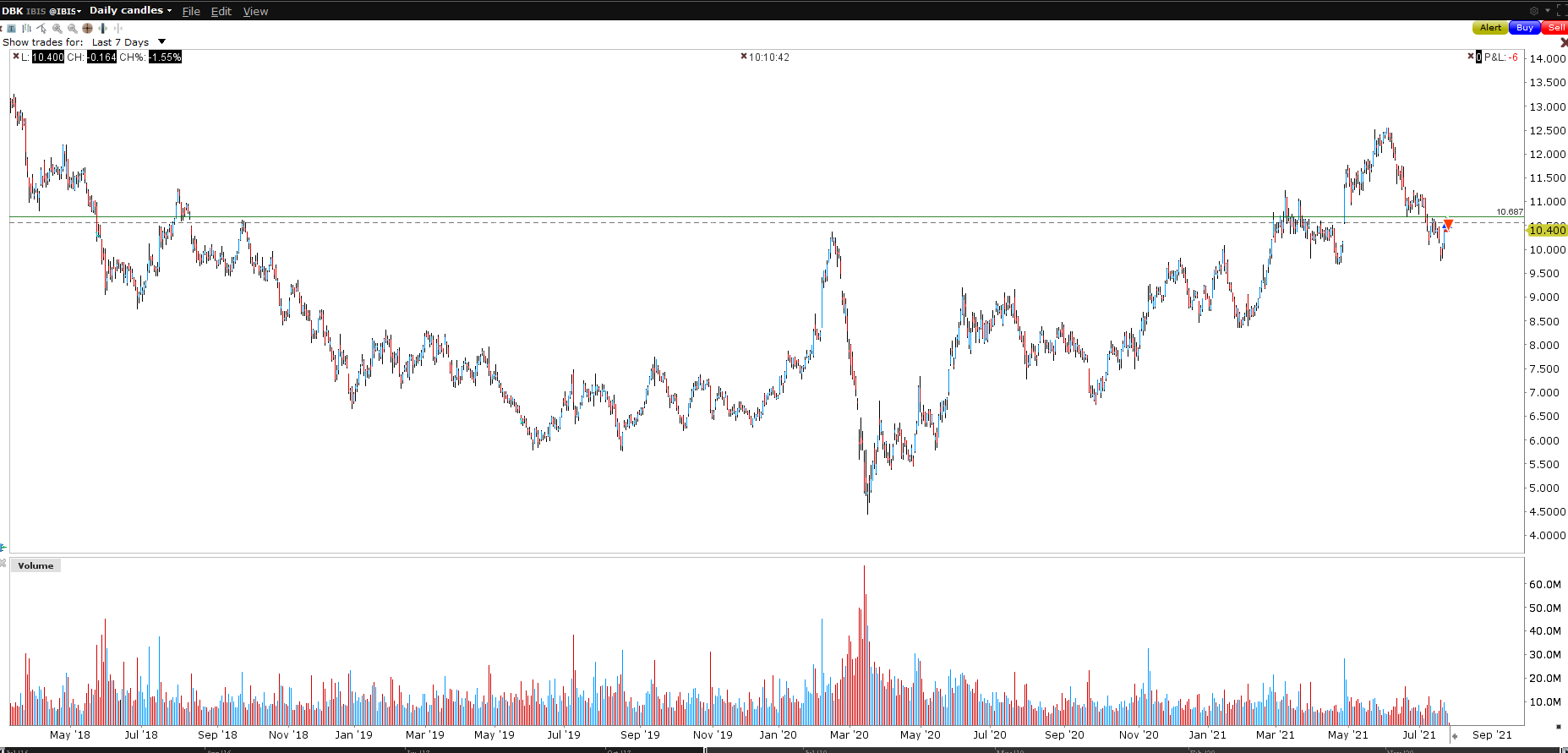Click the May '18 date axis label

point(70,734)
